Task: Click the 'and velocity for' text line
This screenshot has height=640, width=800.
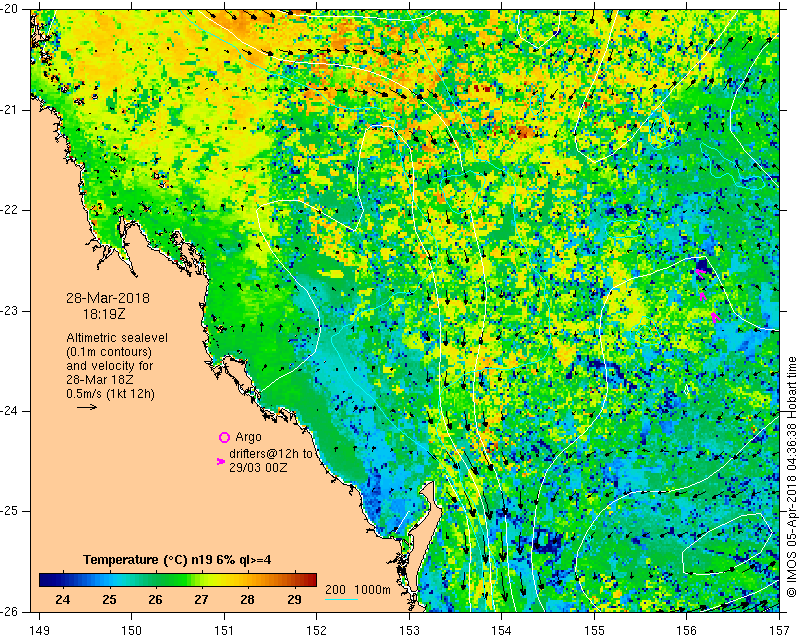Action: click(109, 366)
